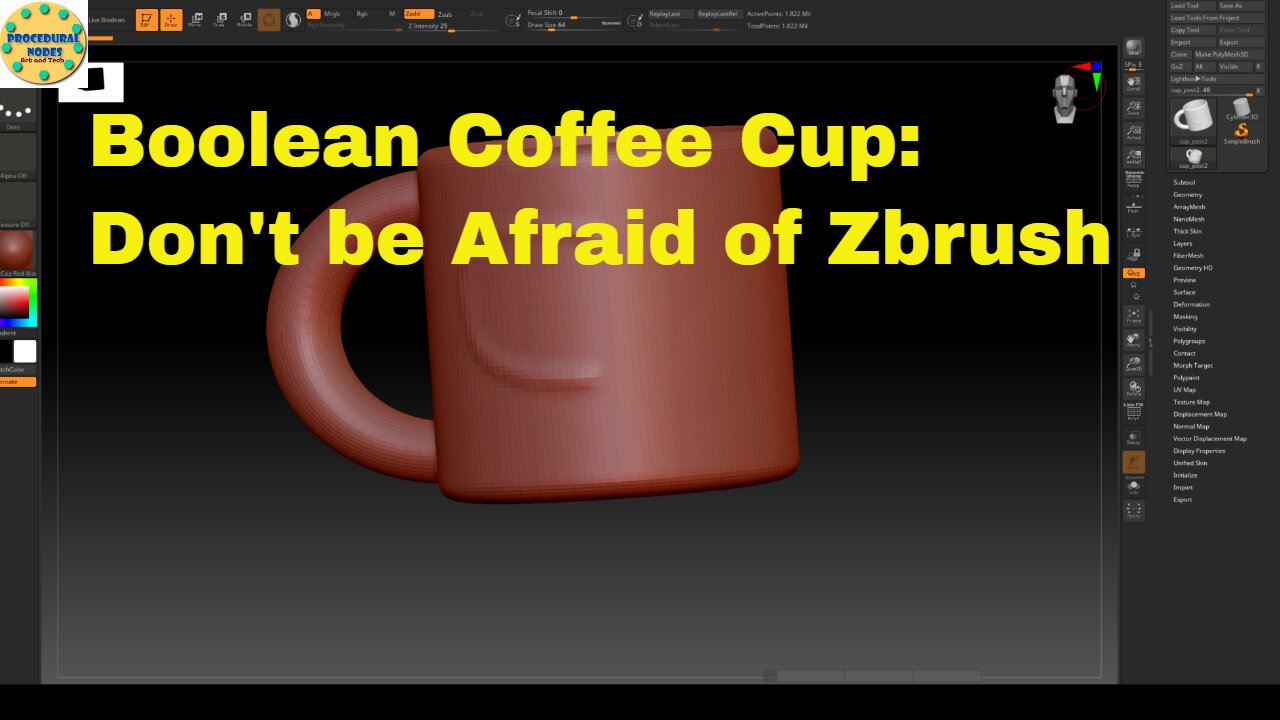Image resolution: width=1280 pixels, height=720 pixels.
Task: Toggle the Transp transparency icon
Action: [1133, 437]
